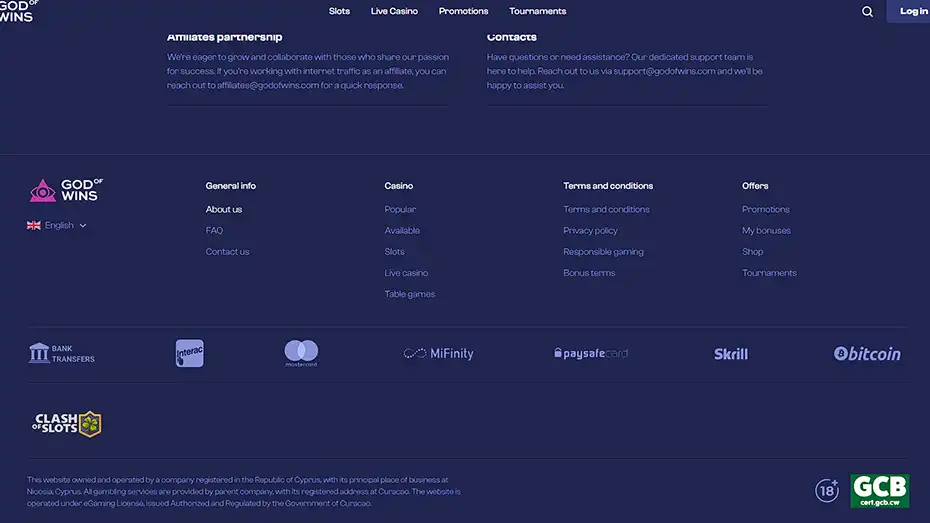Follow the Responsible gaming link
Screen dimensions: 930x523
click(603, 252)
